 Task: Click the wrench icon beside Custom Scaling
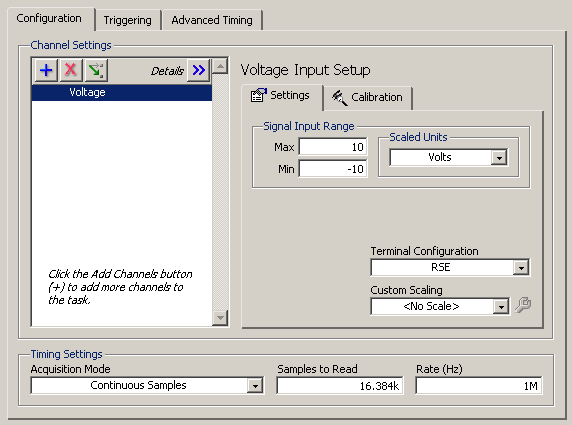(523, 305)
